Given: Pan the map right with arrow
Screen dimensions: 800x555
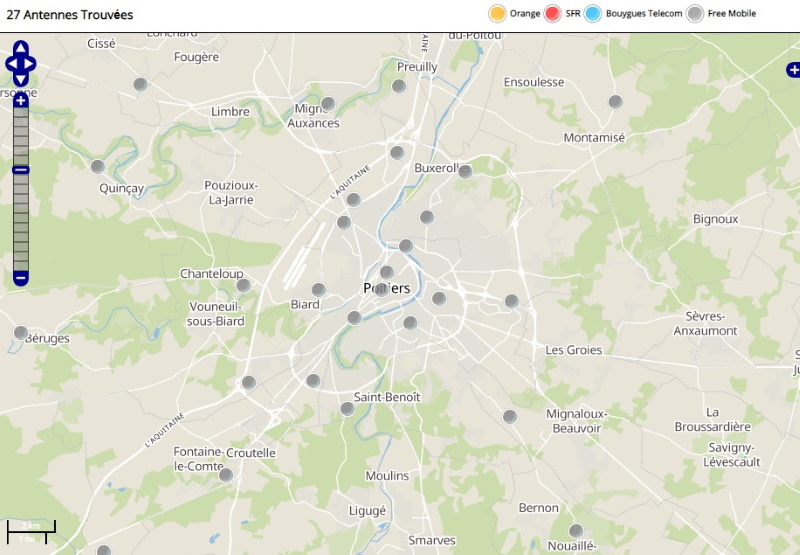Looking at the screenshot, I should coord(31,64).
